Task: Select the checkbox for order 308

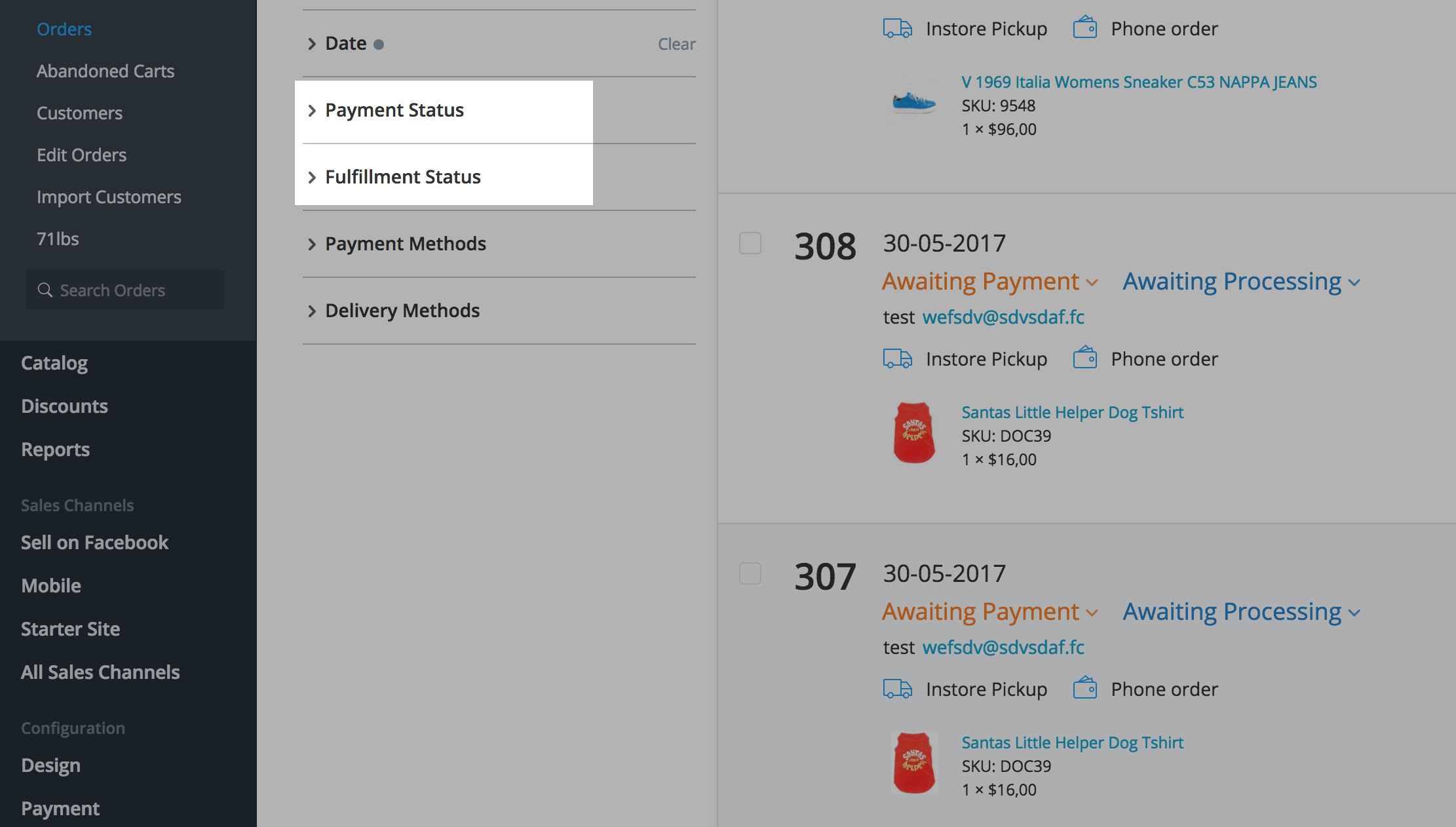Action: [x=750, y=243]
